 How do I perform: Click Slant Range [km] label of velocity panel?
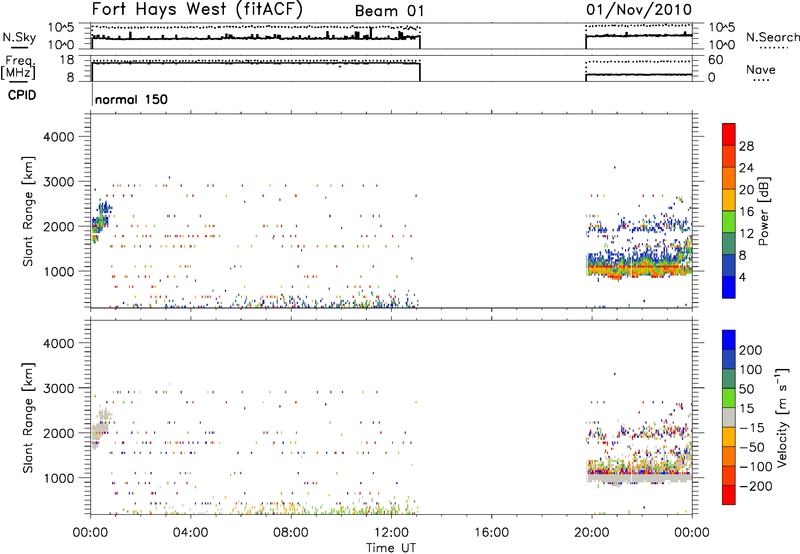pyautogui.click(x=28, y=417)
